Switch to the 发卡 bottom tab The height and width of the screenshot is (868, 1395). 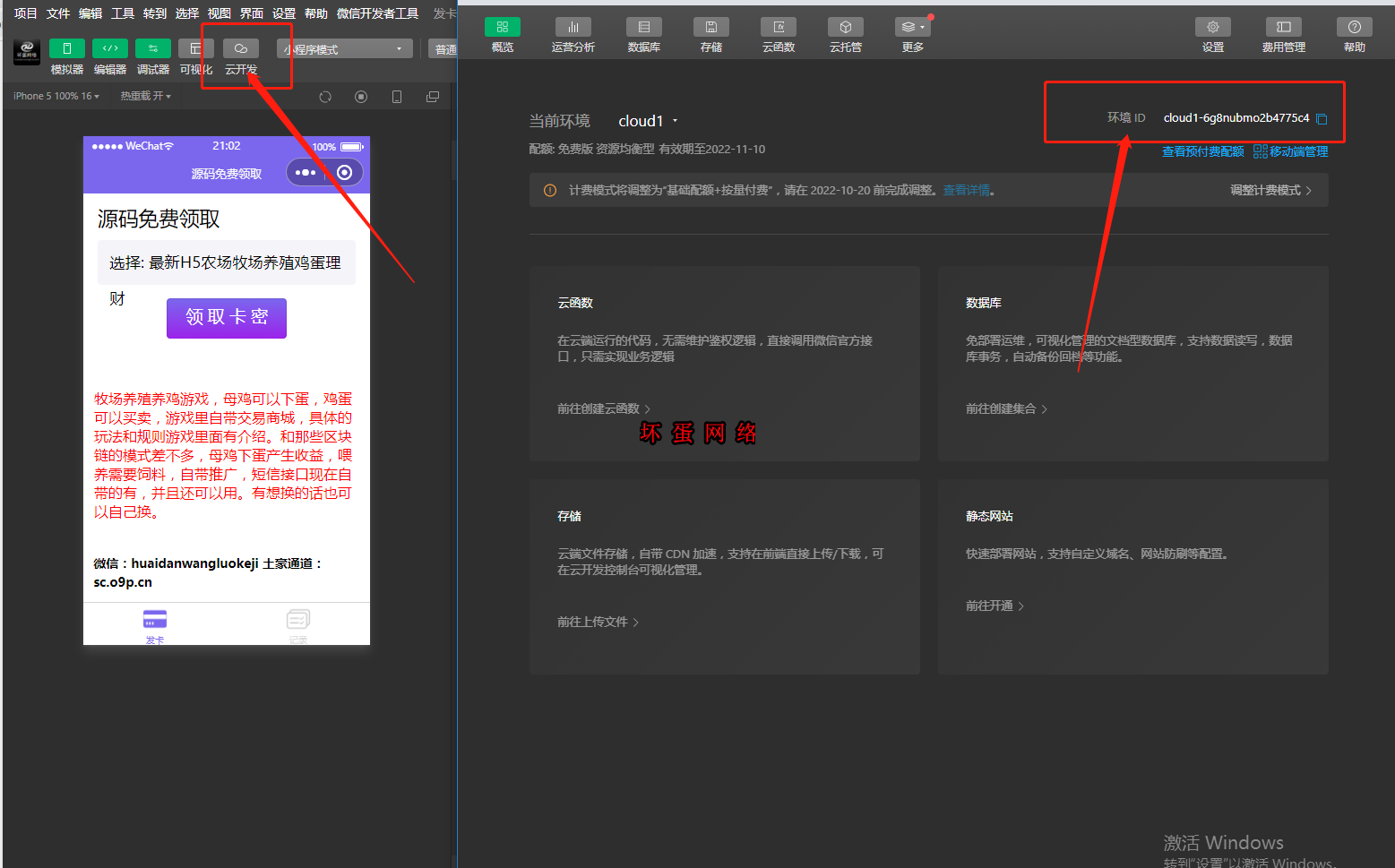pos(155,625)
